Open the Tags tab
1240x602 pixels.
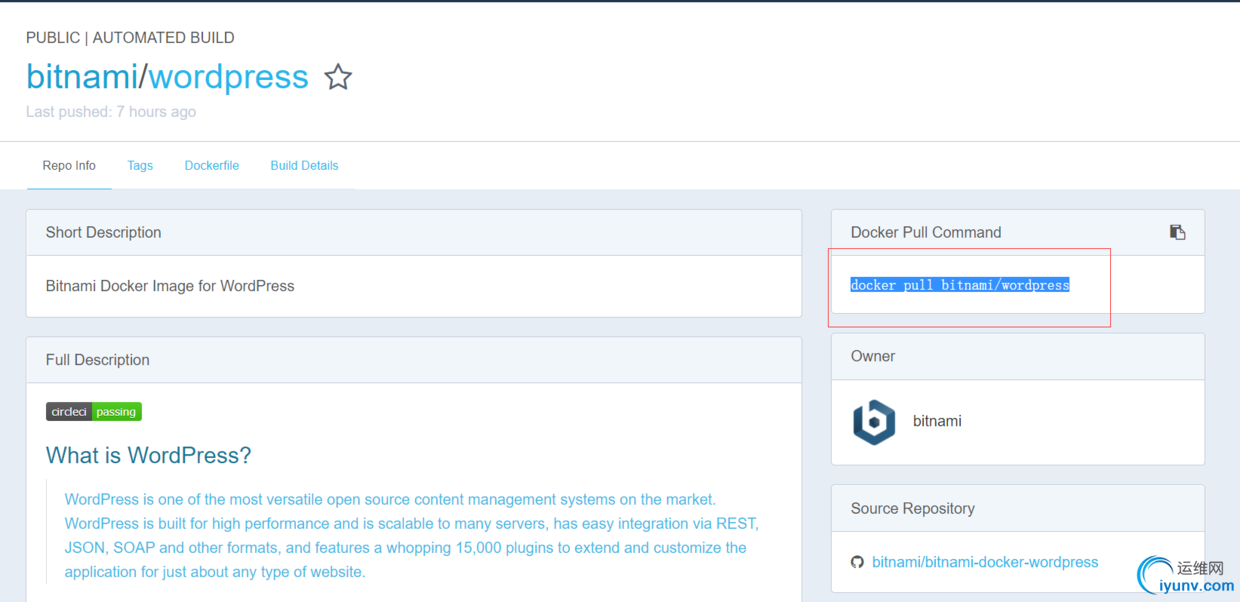(140, 166)
